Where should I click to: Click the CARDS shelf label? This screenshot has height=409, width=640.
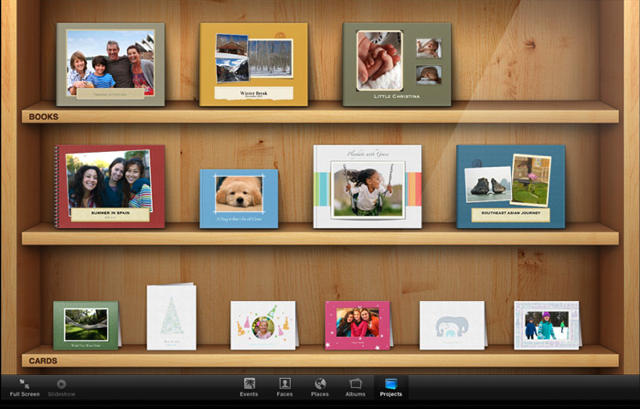(x=43, y=361)
